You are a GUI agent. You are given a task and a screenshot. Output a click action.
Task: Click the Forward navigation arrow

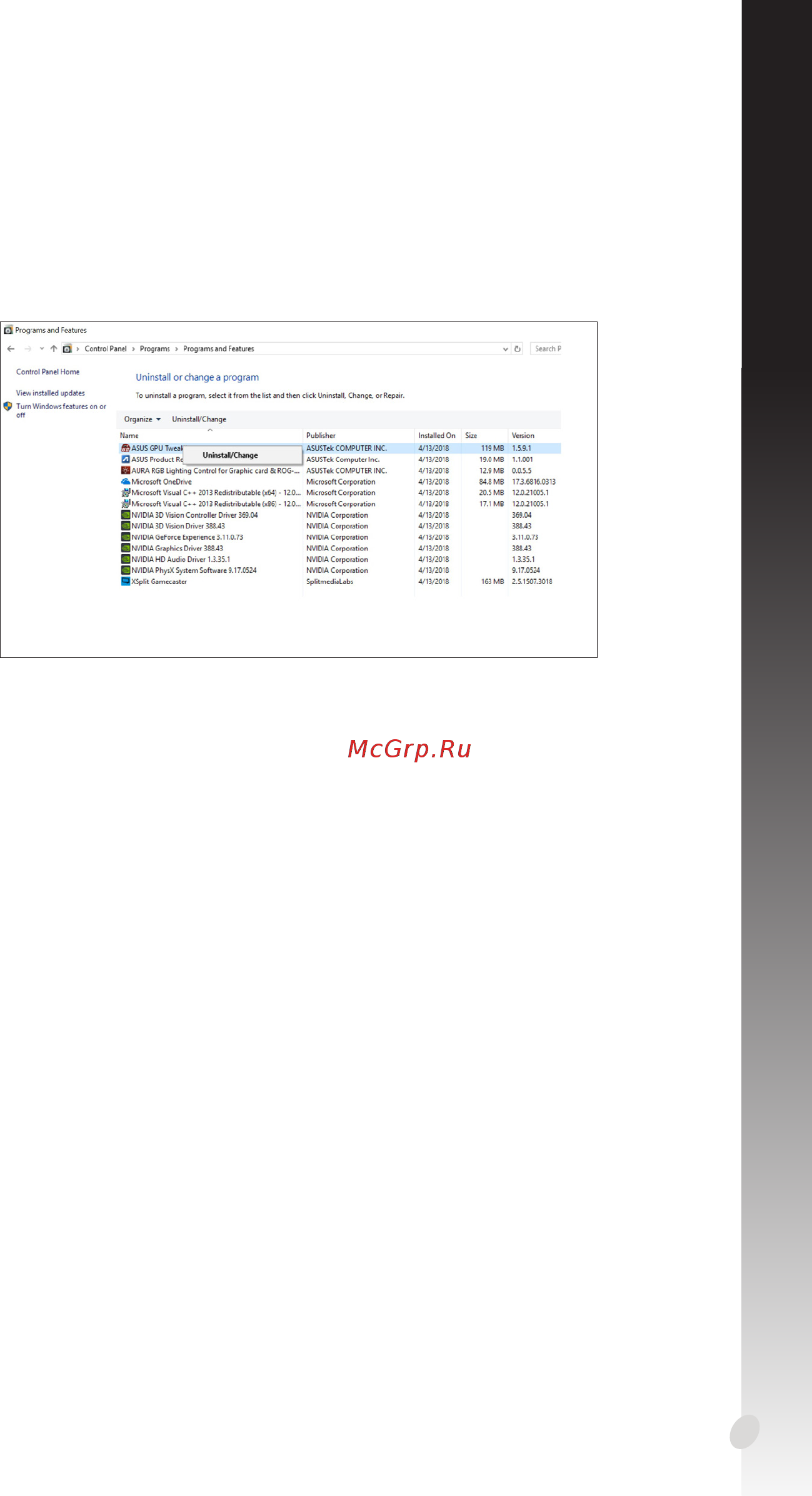tap(28, 349)
